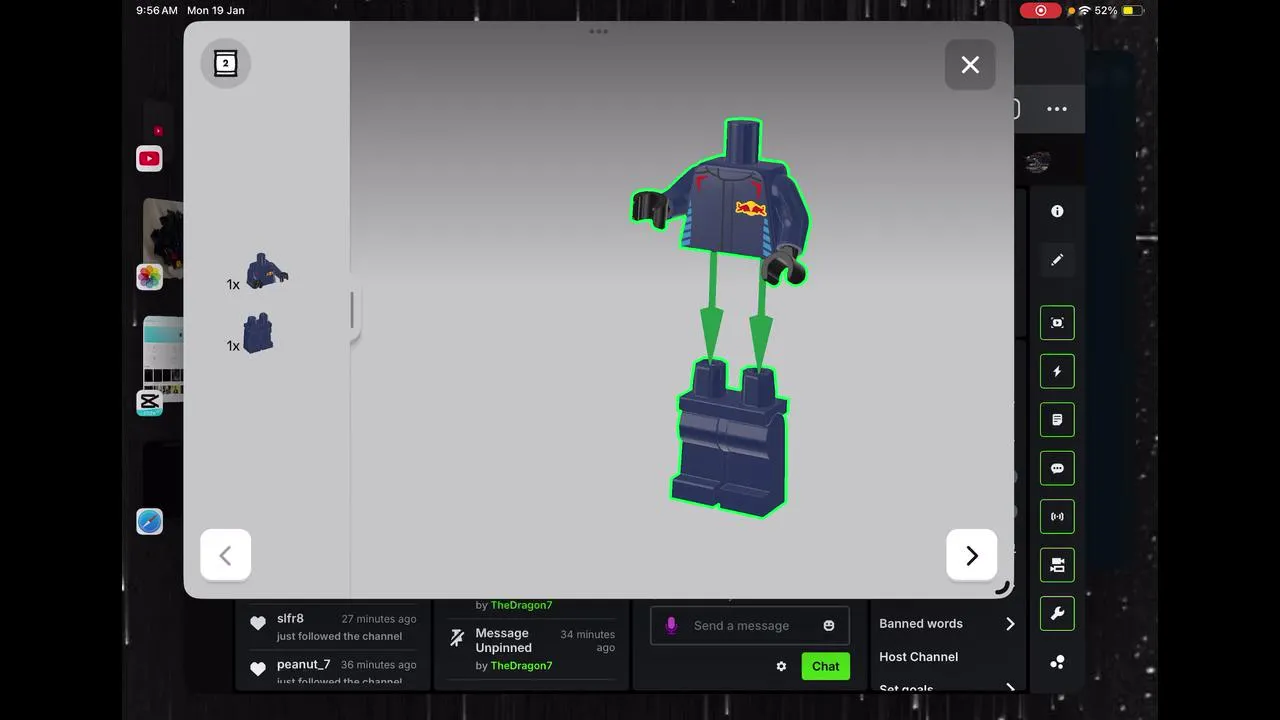This screenshot has height=720, width=1280.
Task: Toggle the document notes panel icon
Action: [x=1057, y=420]
